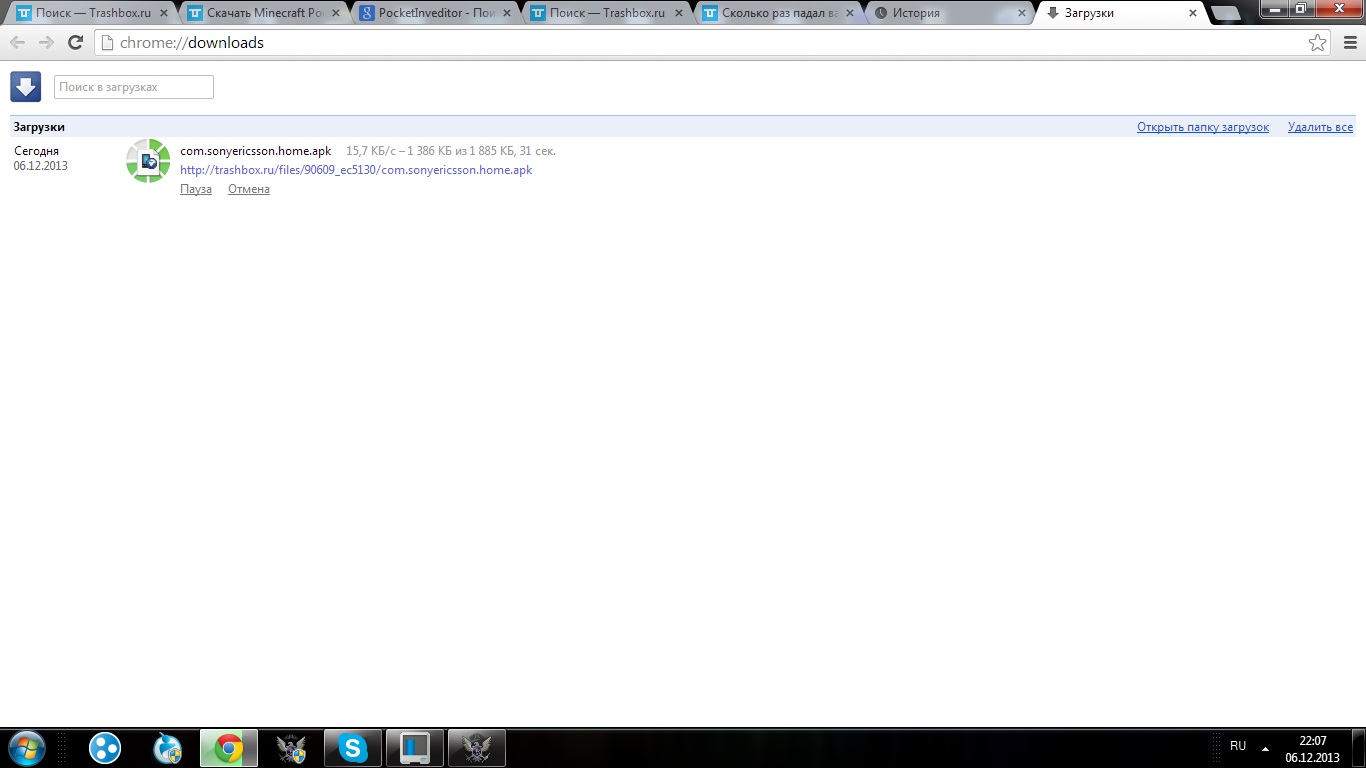1366x768 pixels.
Task: Close the Скачать Minecraft tab
Action: click(x=335, y=14)
